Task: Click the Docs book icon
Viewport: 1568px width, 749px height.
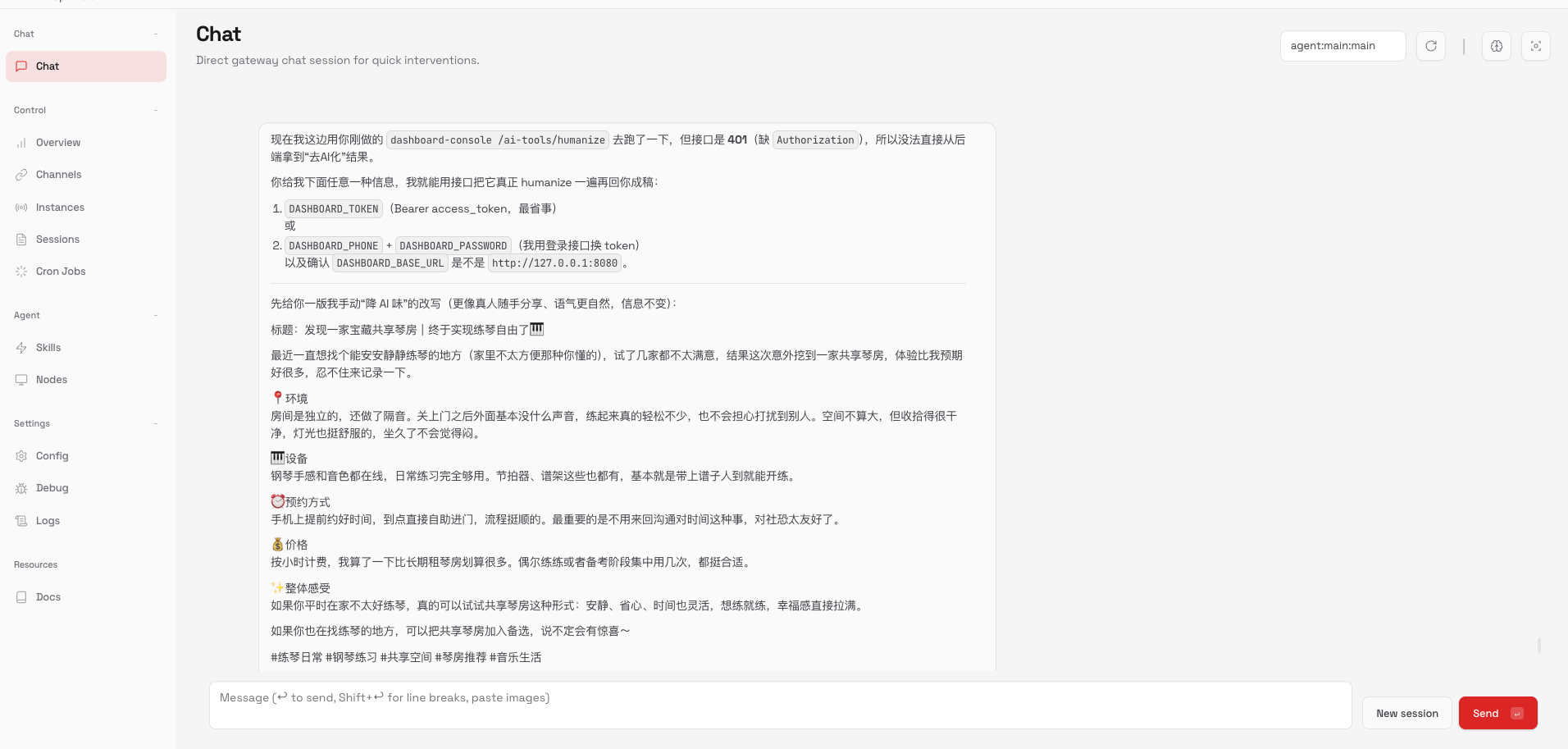Action: tap(21, 597)
